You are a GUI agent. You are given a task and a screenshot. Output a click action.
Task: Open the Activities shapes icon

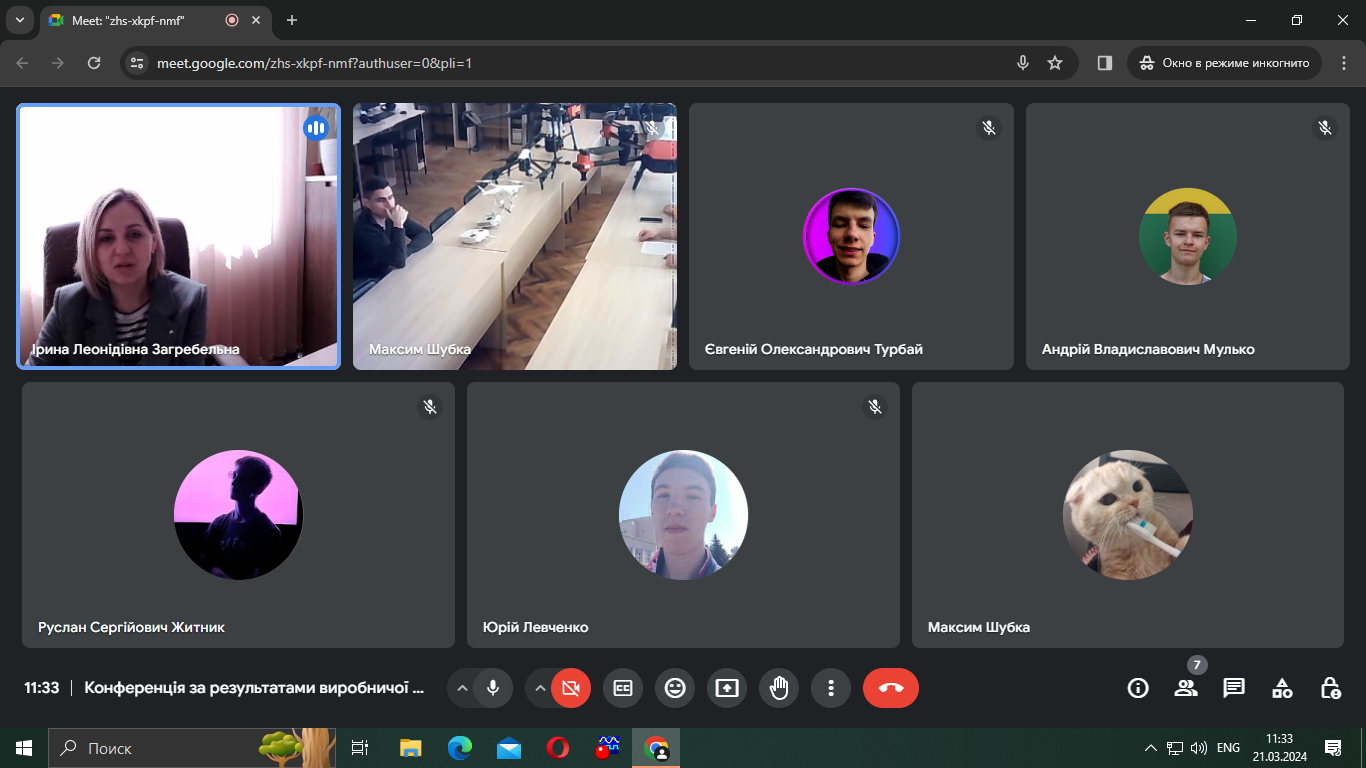pyautogui.click(x=1282, y=688)
